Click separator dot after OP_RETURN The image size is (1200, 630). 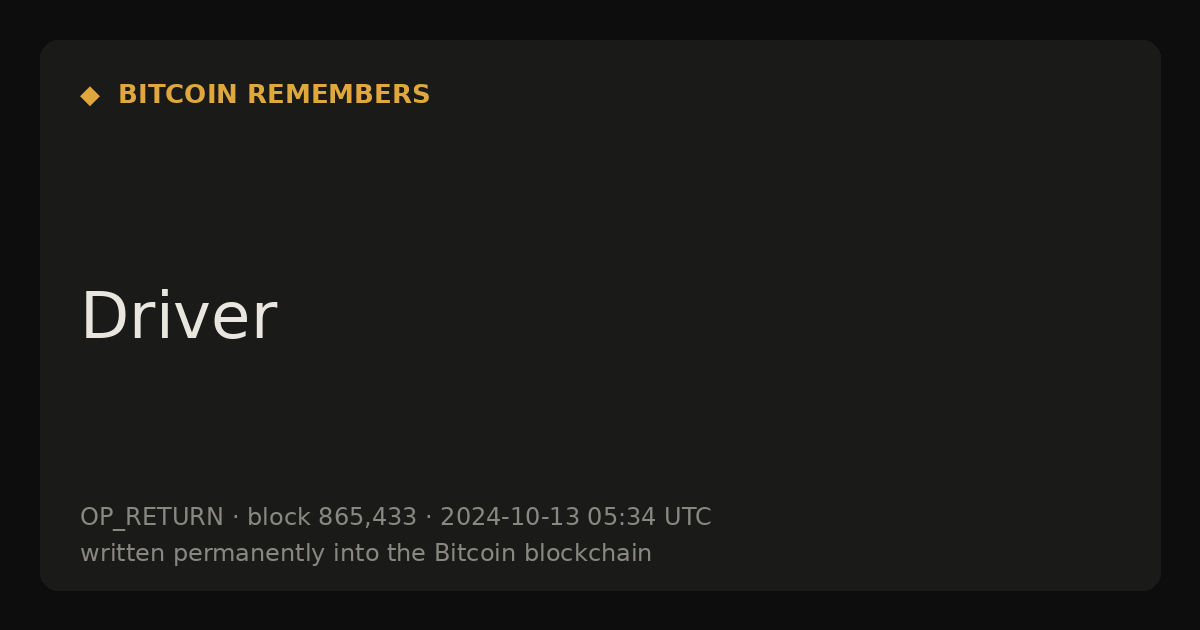click(236, 518)
